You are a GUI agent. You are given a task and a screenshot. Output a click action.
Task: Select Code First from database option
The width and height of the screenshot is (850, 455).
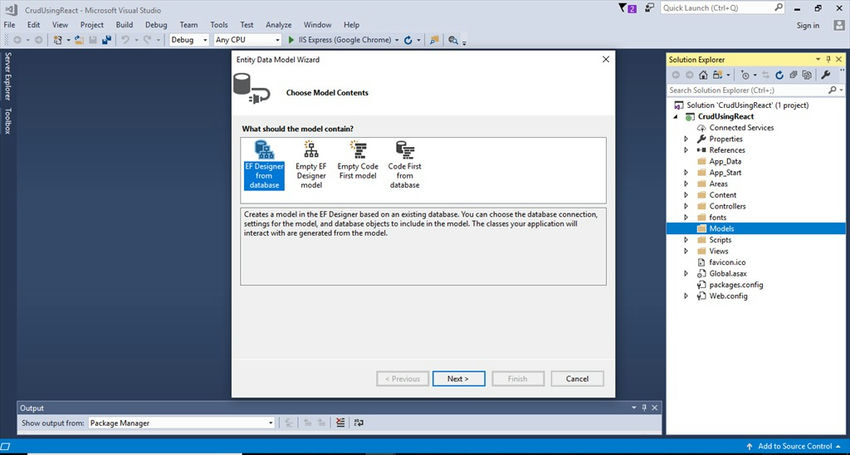tap(404, 165)
